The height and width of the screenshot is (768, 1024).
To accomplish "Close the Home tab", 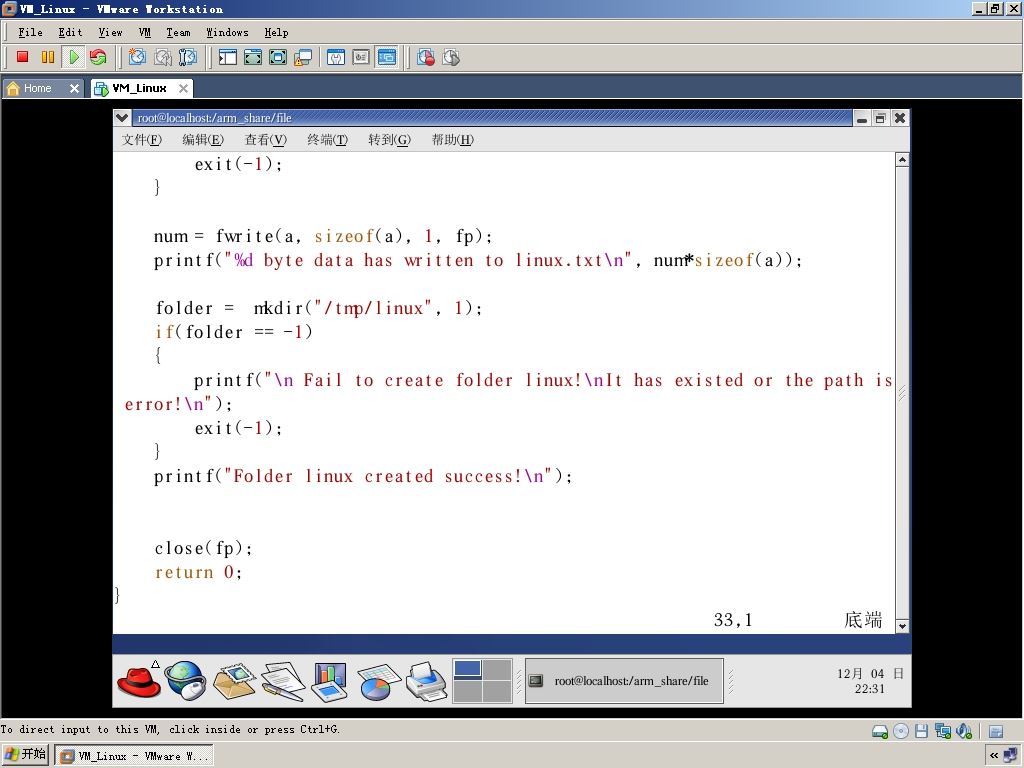I will point(74,88).
